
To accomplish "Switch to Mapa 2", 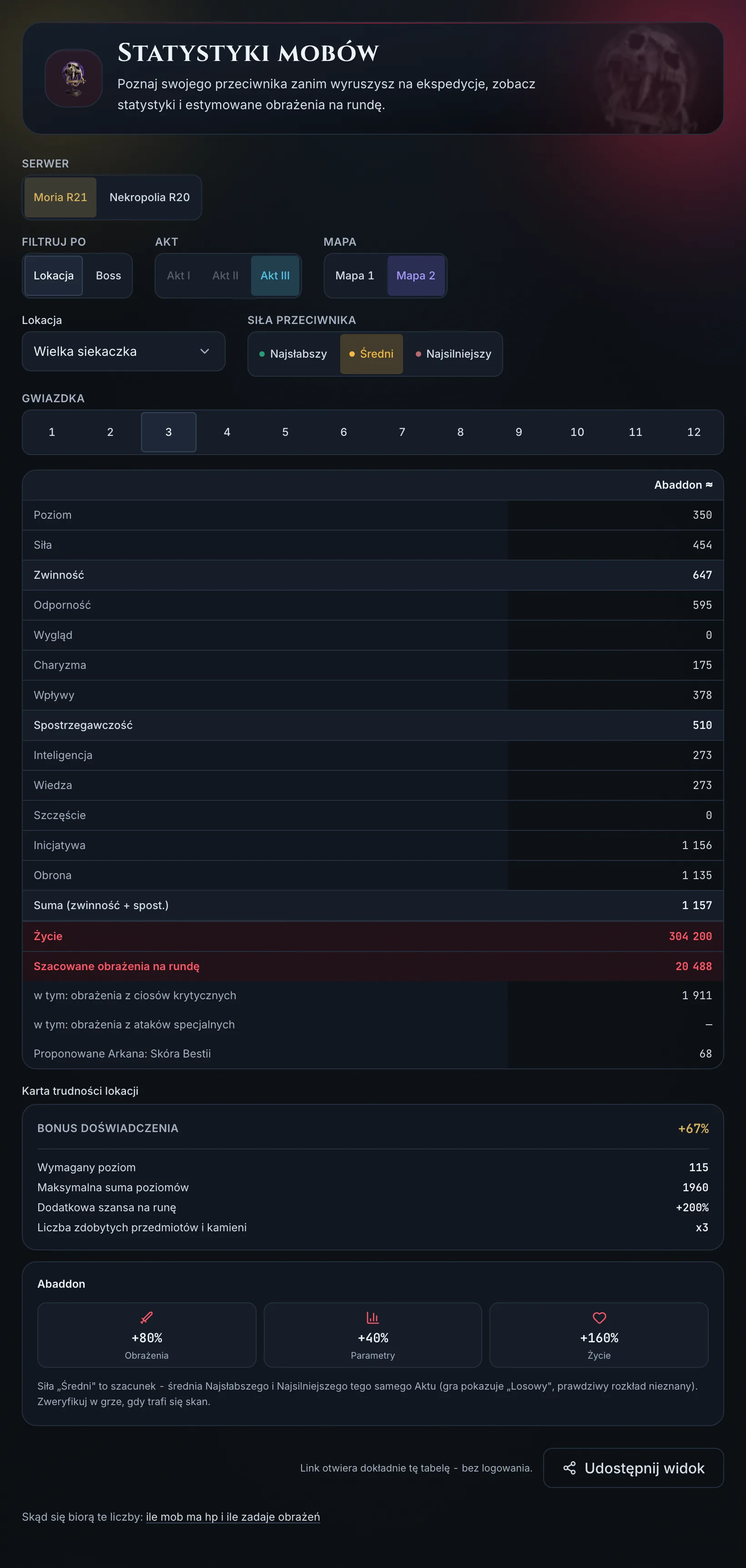I will 416,276.
